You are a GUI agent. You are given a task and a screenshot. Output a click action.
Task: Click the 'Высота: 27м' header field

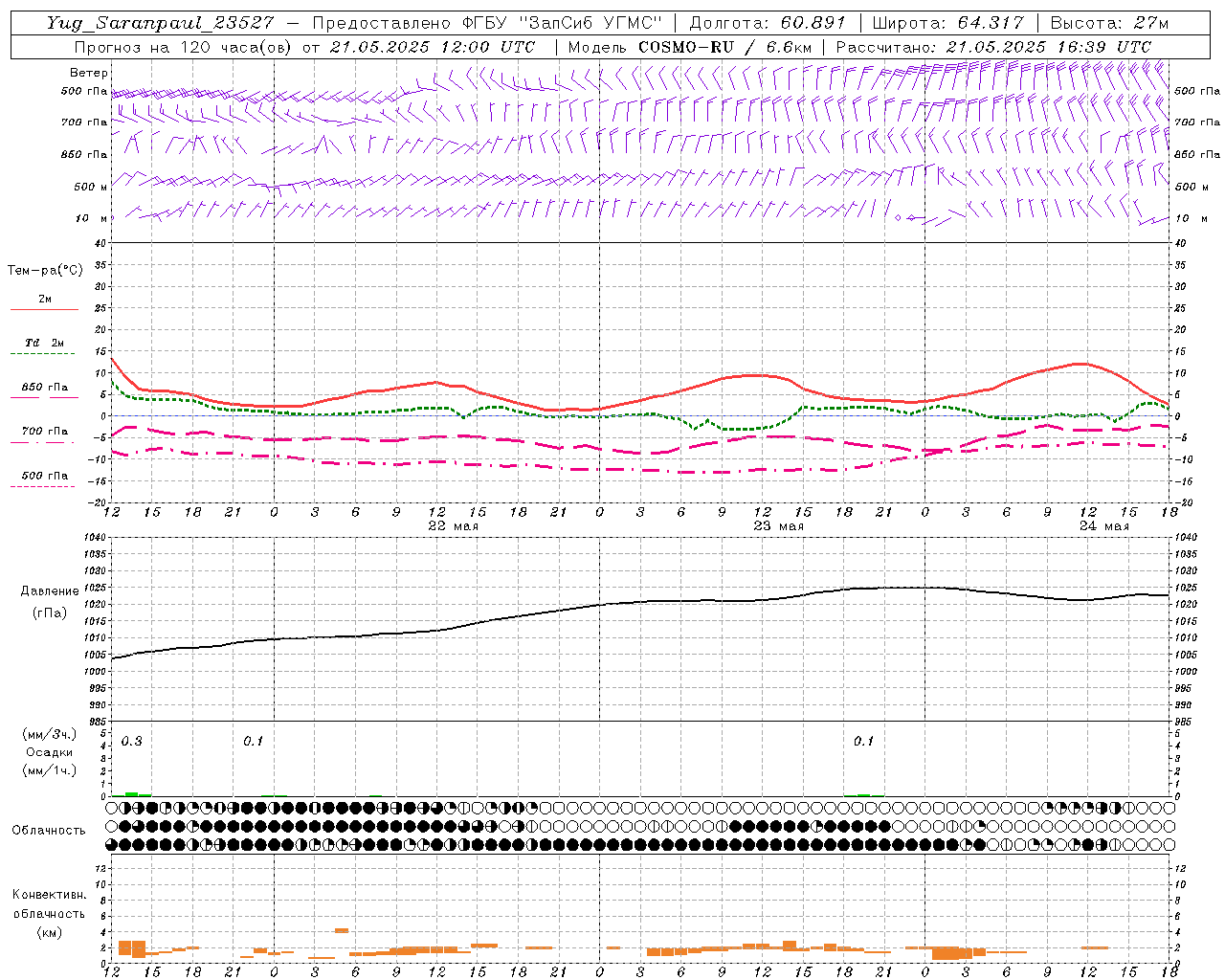[x=1109, y=23]
